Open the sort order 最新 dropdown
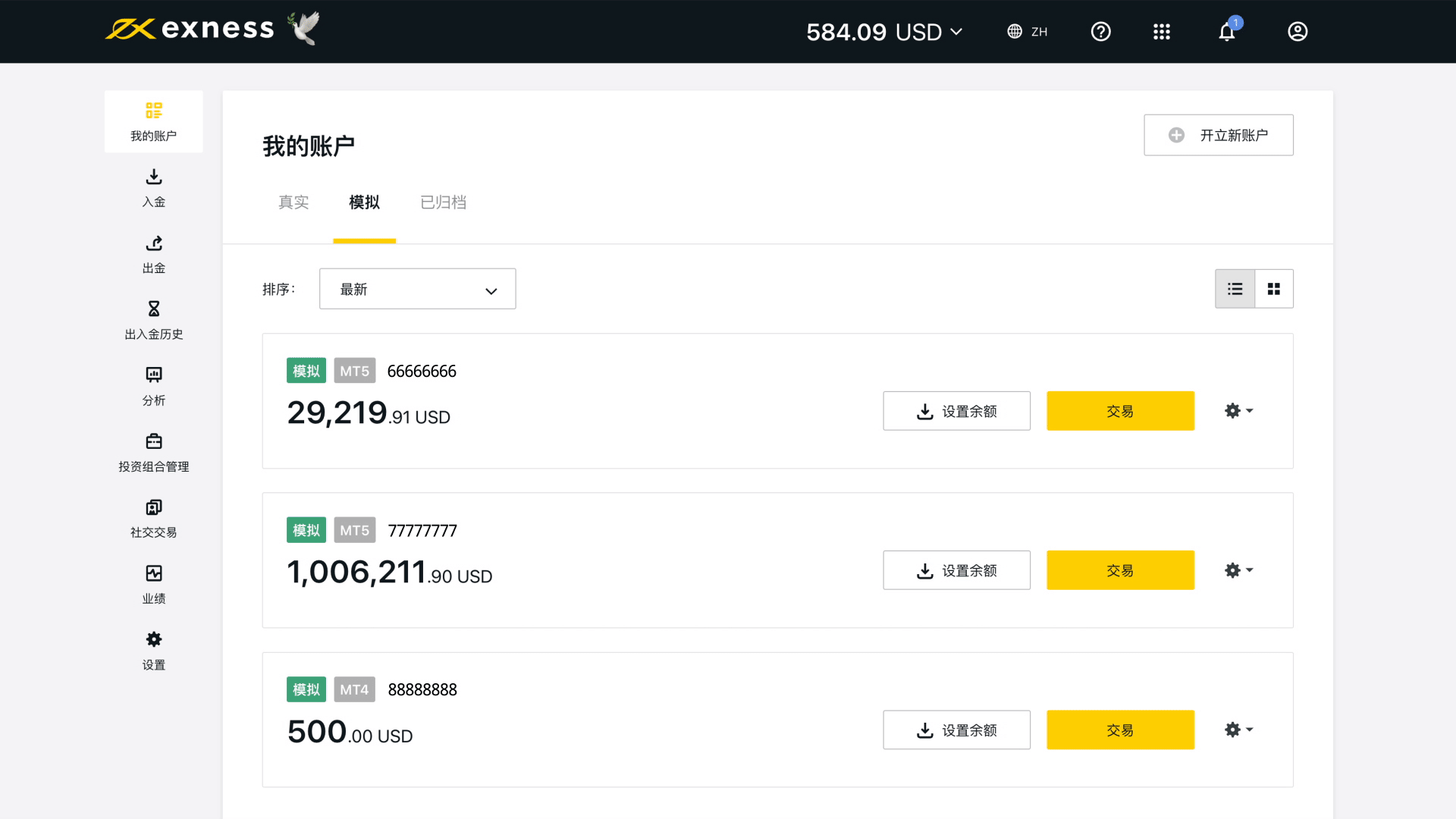 [x=417, y=289]
